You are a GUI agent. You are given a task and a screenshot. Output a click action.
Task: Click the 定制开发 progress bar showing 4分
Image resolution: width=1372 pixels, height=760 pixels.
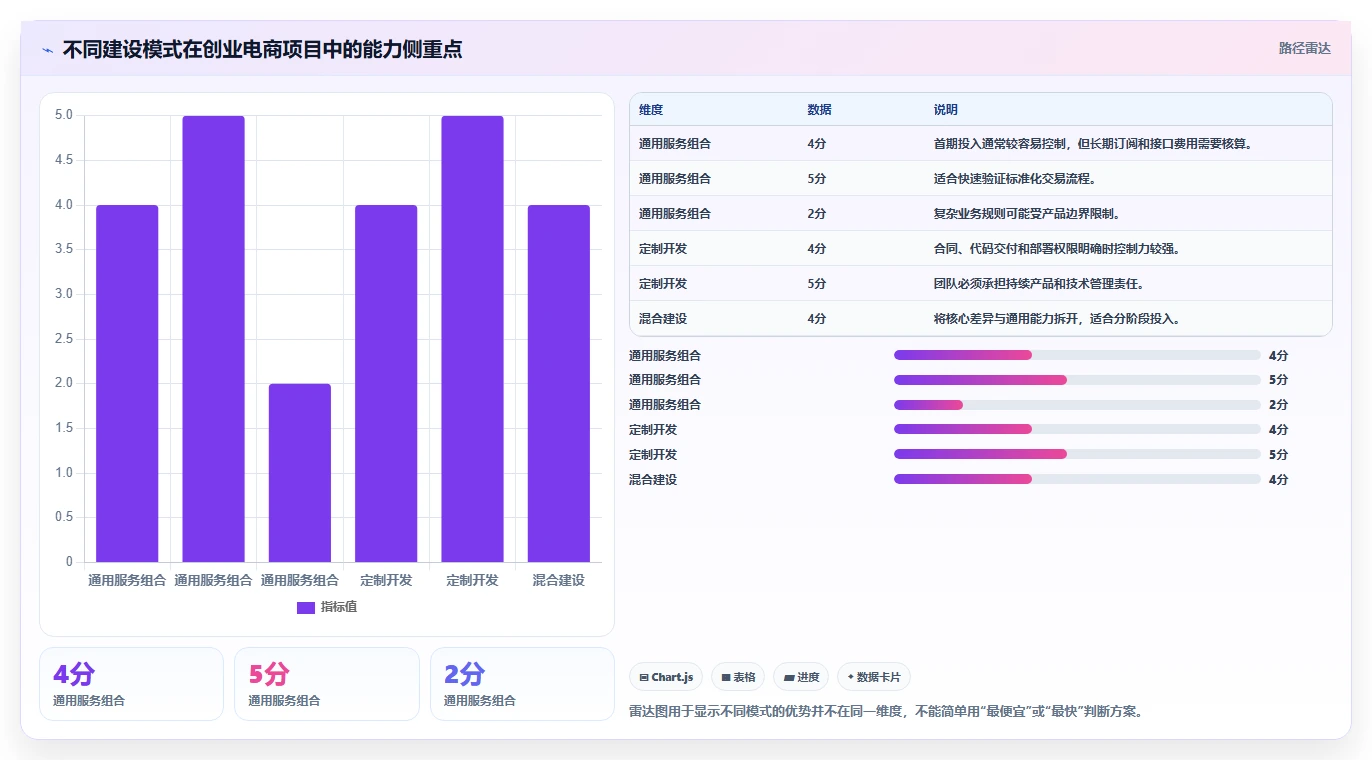pyautogui.click(x=1077, y=430)
